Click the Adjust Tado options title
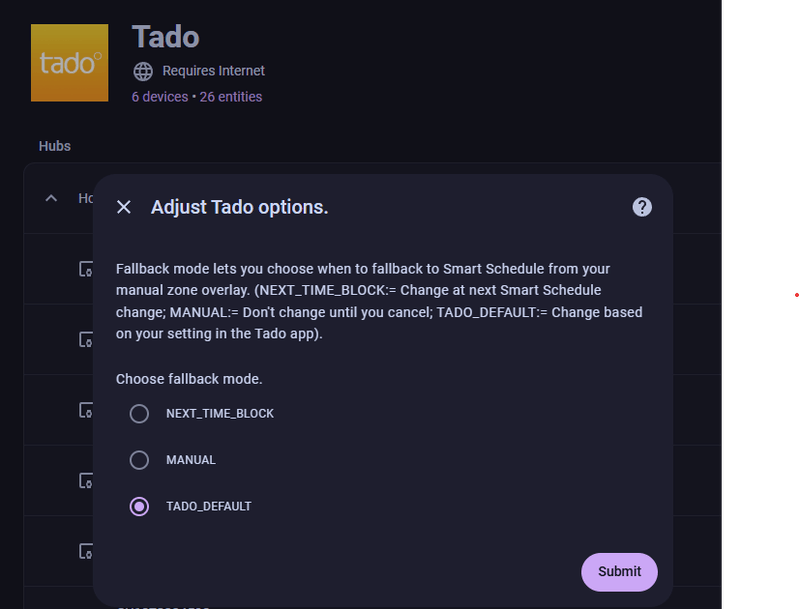The image size is (800, 609). coord(239,207)
